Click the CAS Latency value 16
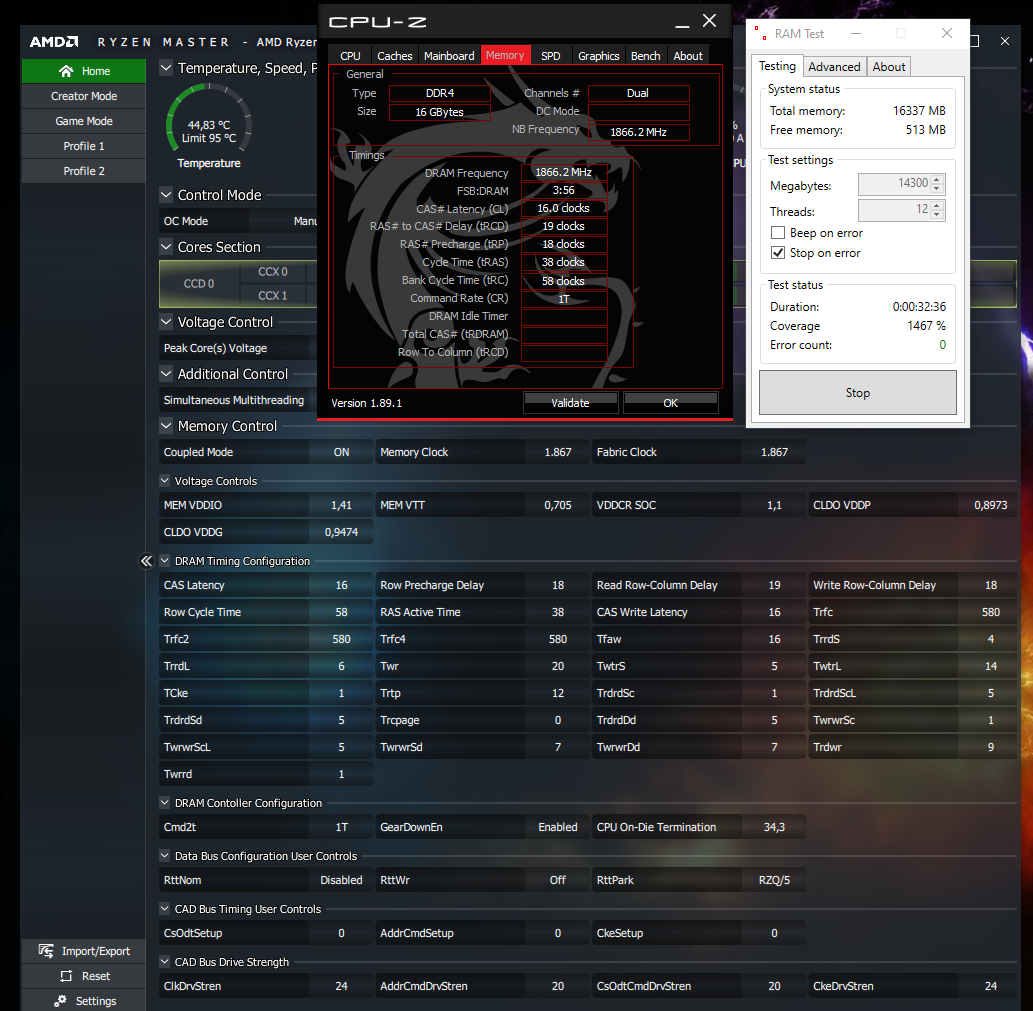Screen dimensions: 1033x1011 pos(341,585)
